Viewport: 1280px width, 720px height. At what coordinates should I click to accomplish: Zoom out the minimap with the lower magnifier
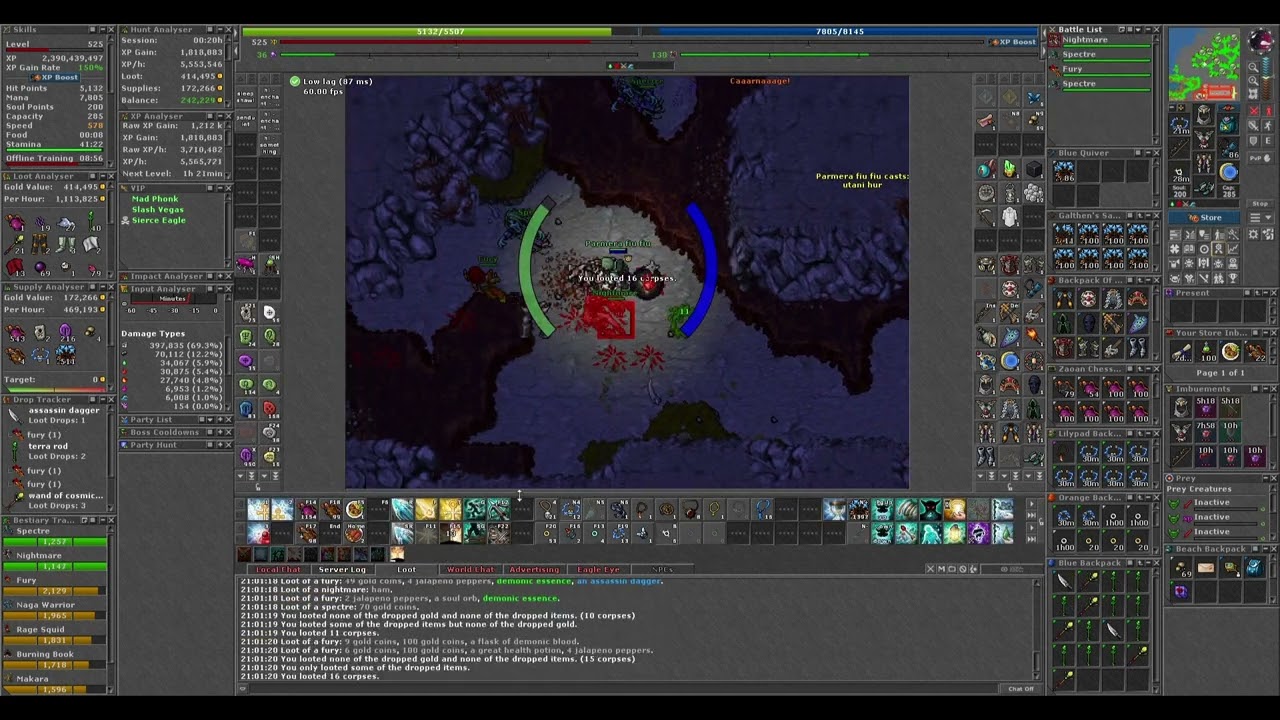[1254, 80]
